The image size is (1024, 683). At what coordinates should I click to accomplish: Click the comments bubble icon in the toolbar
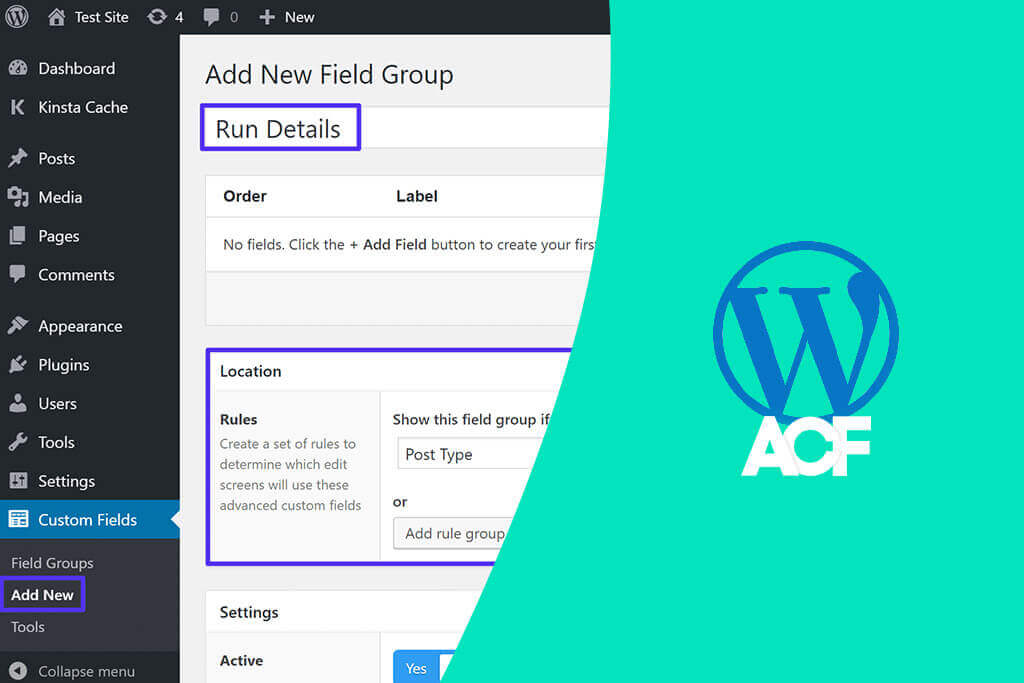(x=212, y=16)
